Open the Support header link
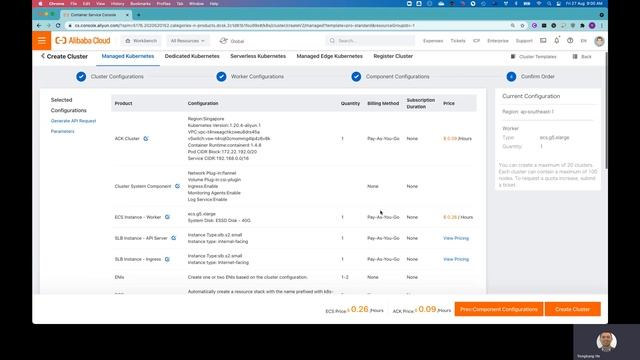Image resolution: width=640 pixels, height=360 pixels. (524, 41)
